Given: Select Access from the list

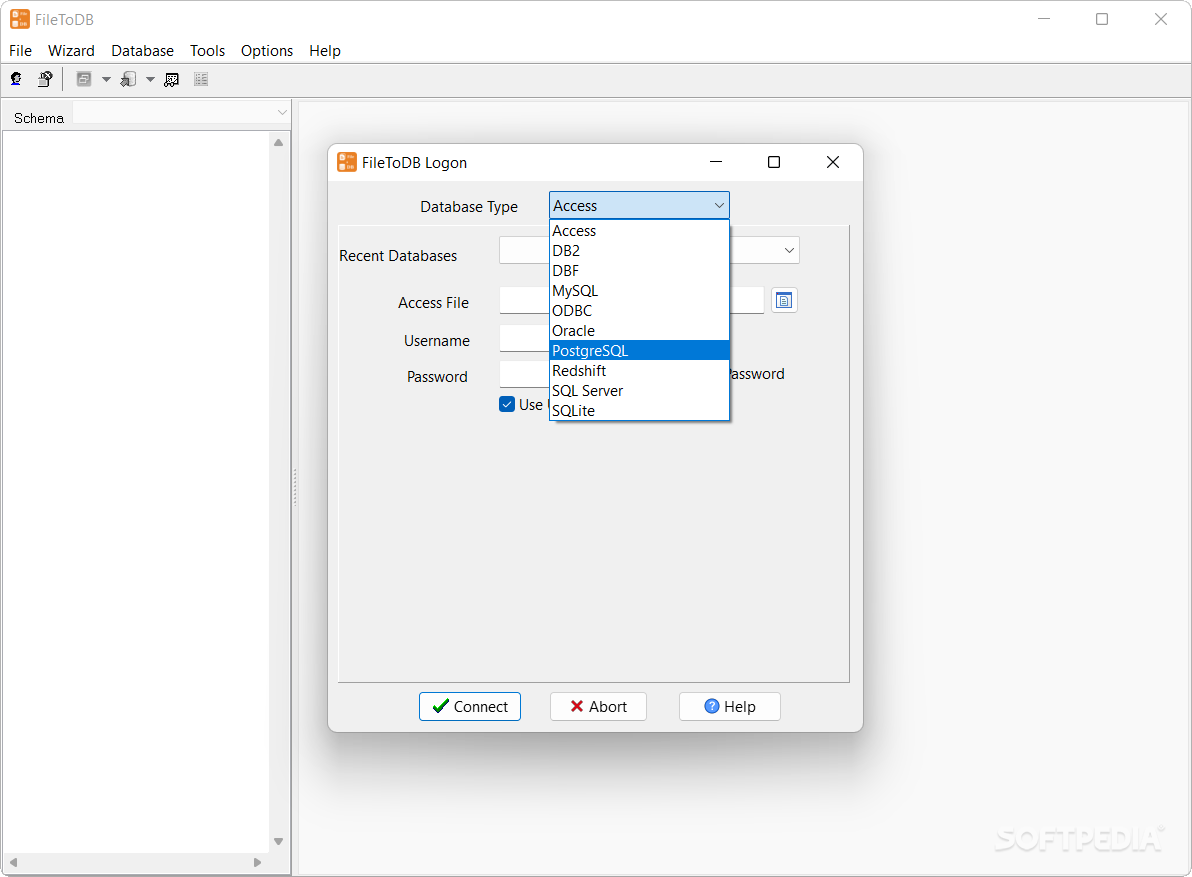Looking at the screenshot, I should 639,230.
